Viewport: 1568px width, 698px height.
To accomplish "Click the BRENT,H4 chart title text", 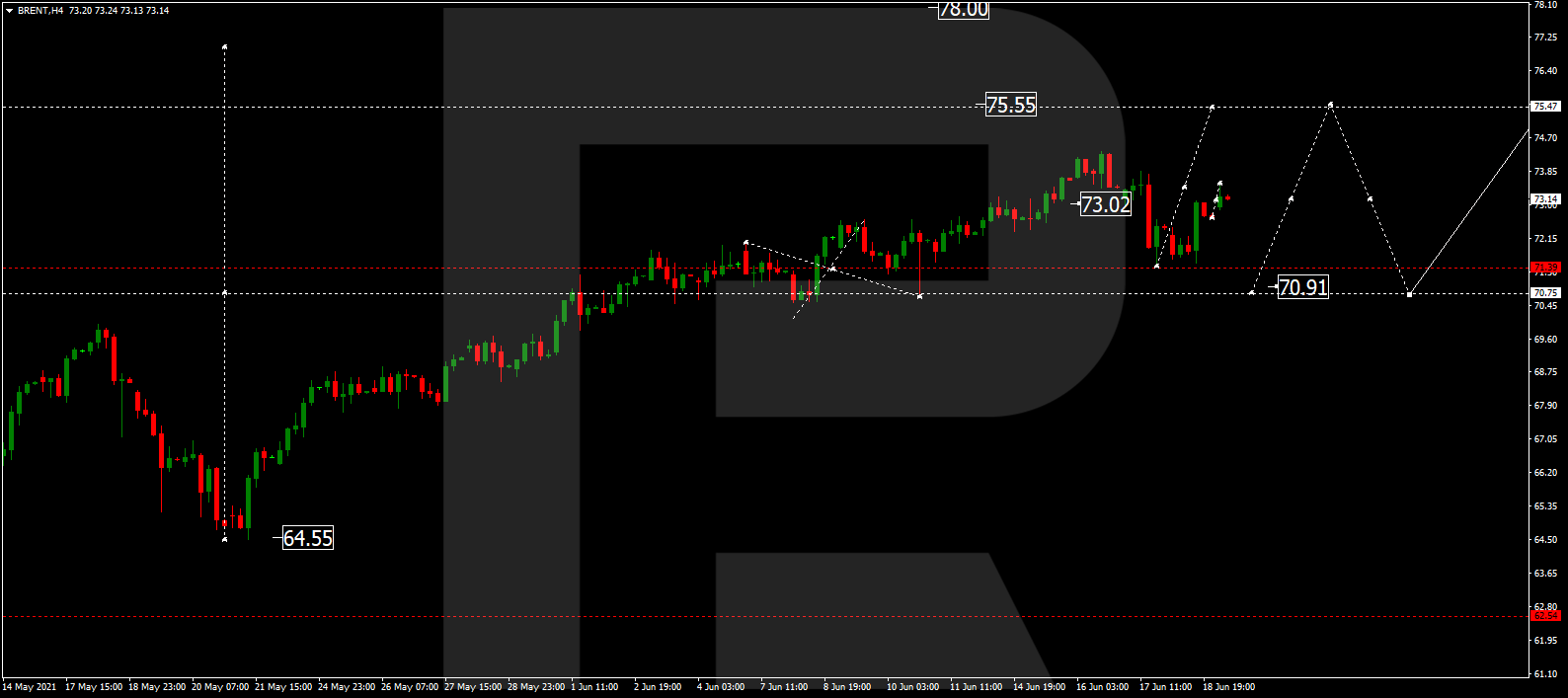I will coord(40,11).
